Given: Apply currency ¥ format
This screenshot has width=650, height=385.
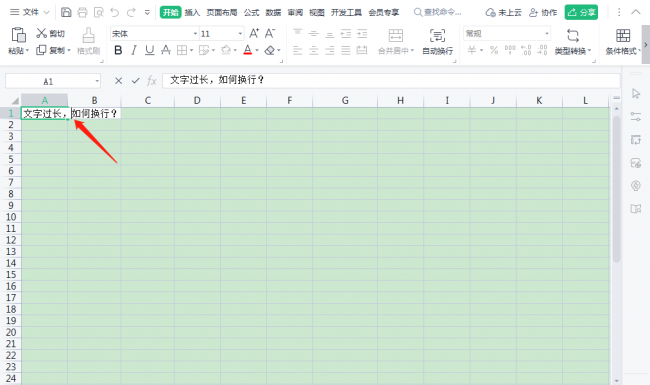Looking at the screenshot, I should (472, 51).
